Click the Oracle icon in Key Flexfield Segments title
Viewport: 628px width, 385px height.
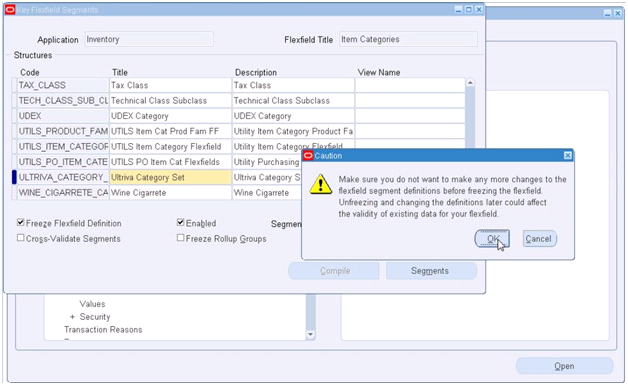(10, 10)
